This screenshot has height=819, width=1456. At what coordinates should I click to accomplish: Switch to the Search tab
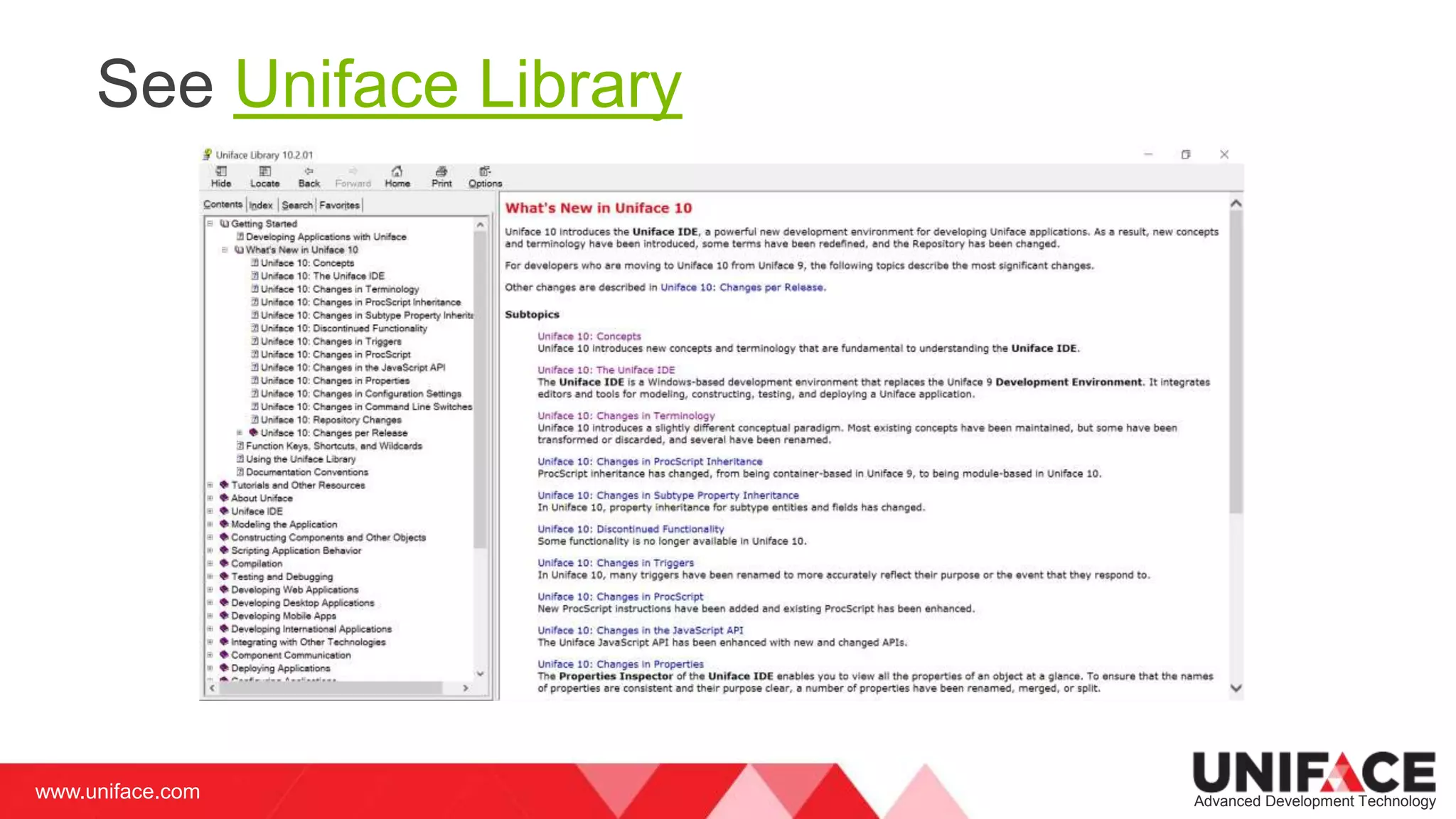[x=297, y=205]
